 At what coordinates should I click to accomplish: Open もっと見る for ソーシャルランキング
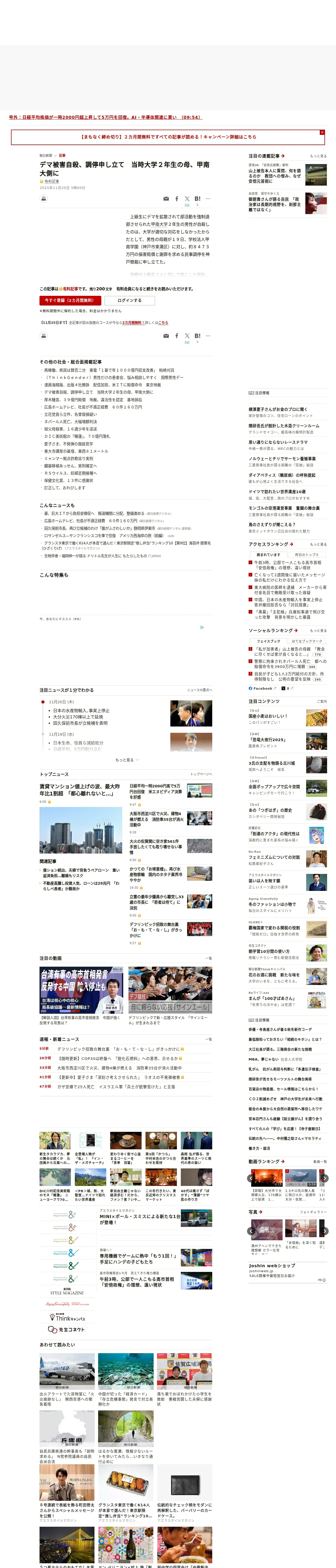tap(318, 631)
